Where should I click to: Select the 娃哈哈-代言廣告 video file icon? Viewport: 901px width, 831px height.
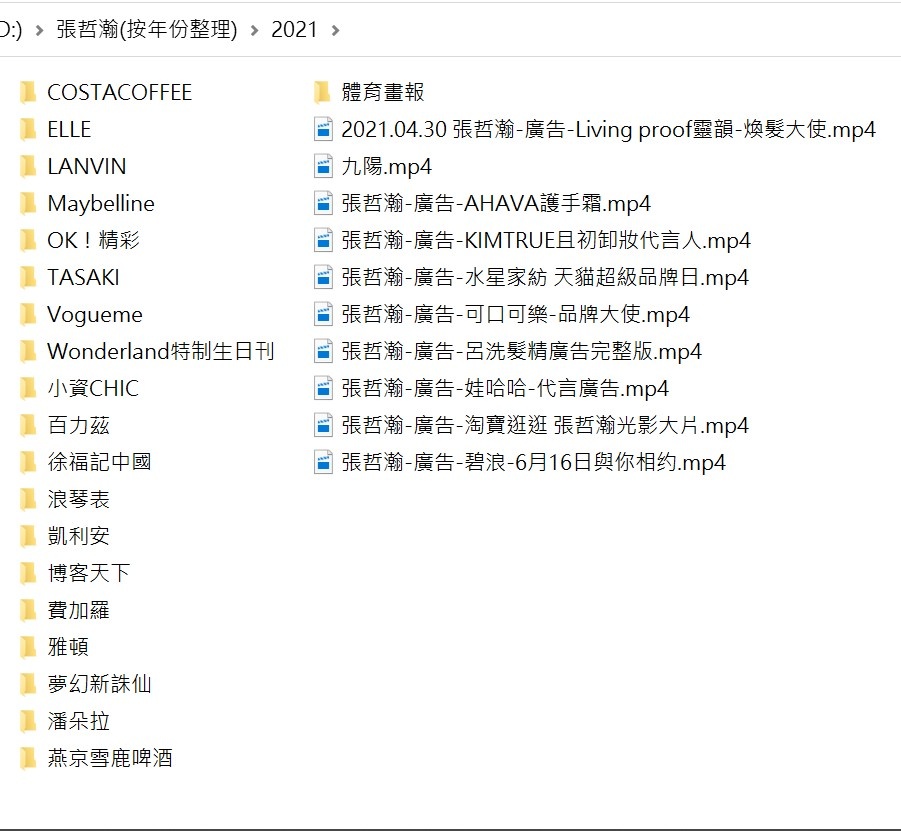pyautogui.click(x=324, y=388)
